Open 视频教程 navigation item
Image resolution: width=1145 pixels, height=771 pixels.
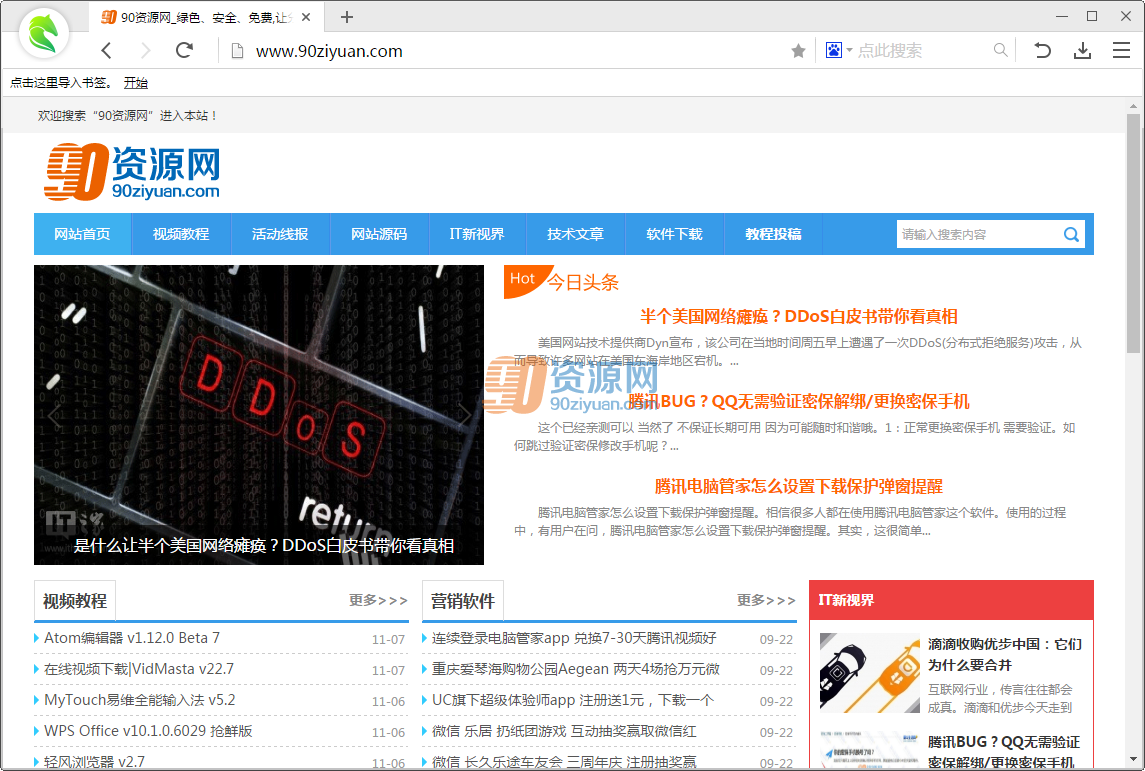click(x=181, y=234)
